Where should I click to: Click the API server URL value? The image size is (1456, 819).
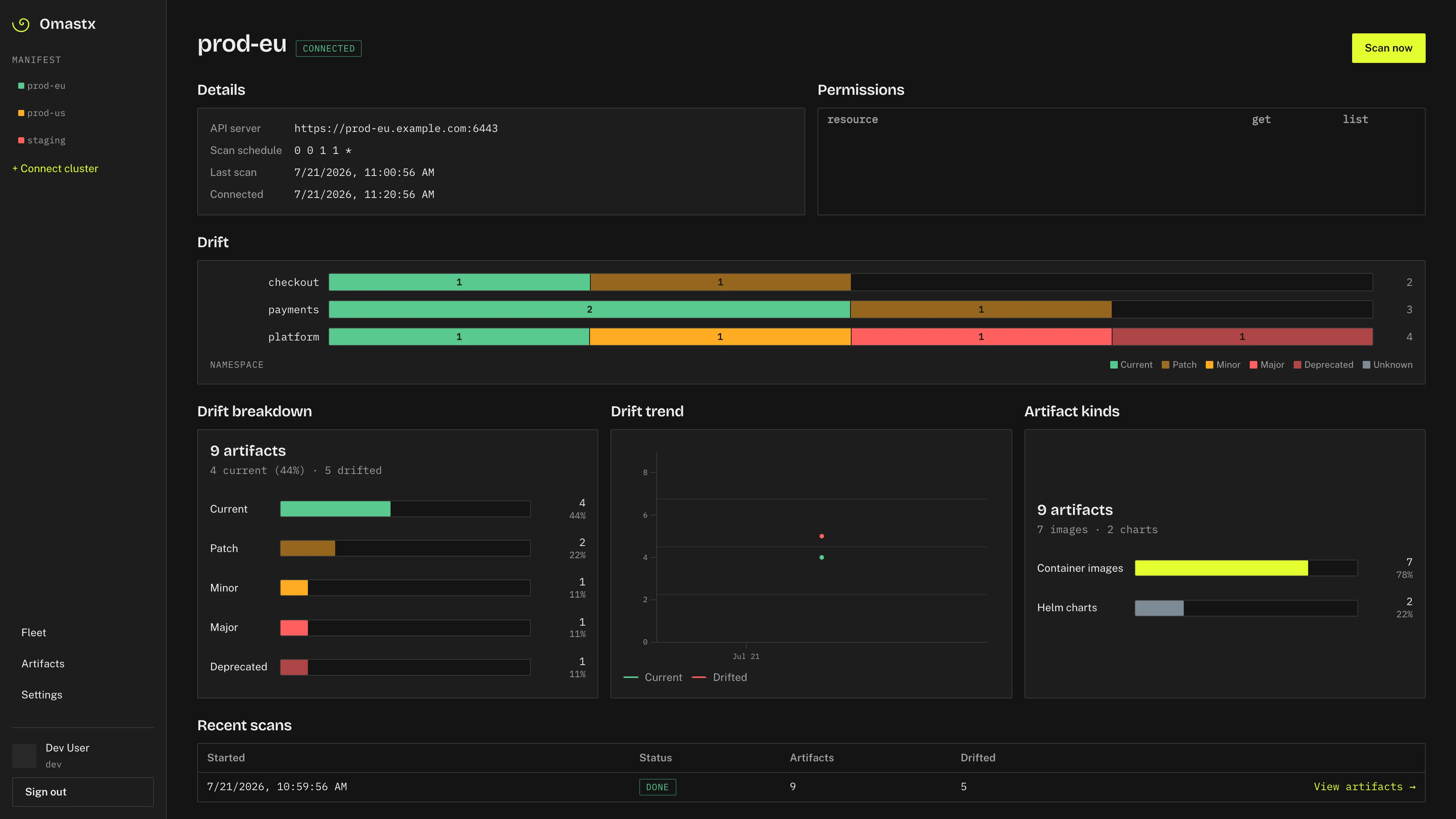[x=395, y=128]
